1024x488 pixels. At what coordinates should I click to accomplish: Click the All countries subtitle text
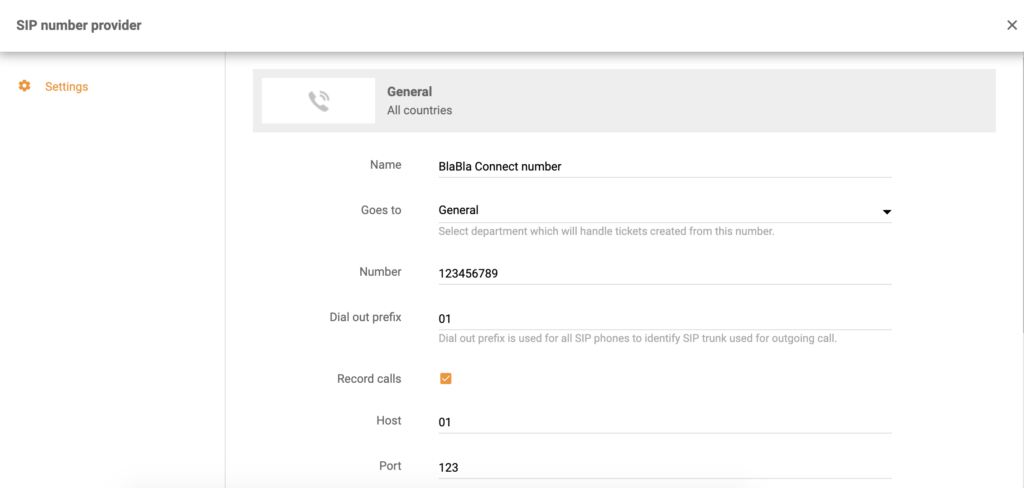(420, 111)
